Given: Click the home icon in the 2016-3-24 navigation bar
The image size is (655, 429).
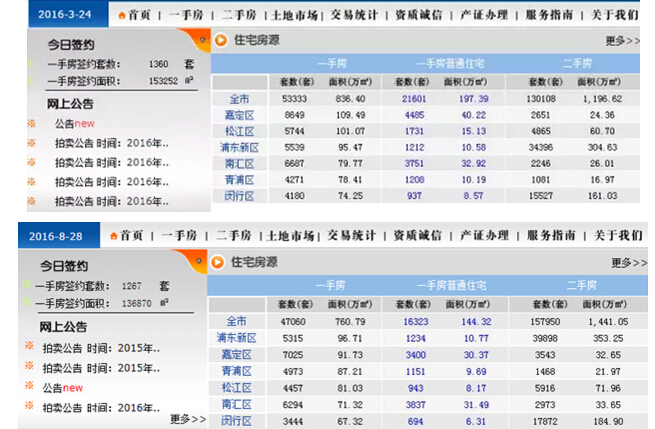Looking at the screenshot, I should (x=123, y=16).
